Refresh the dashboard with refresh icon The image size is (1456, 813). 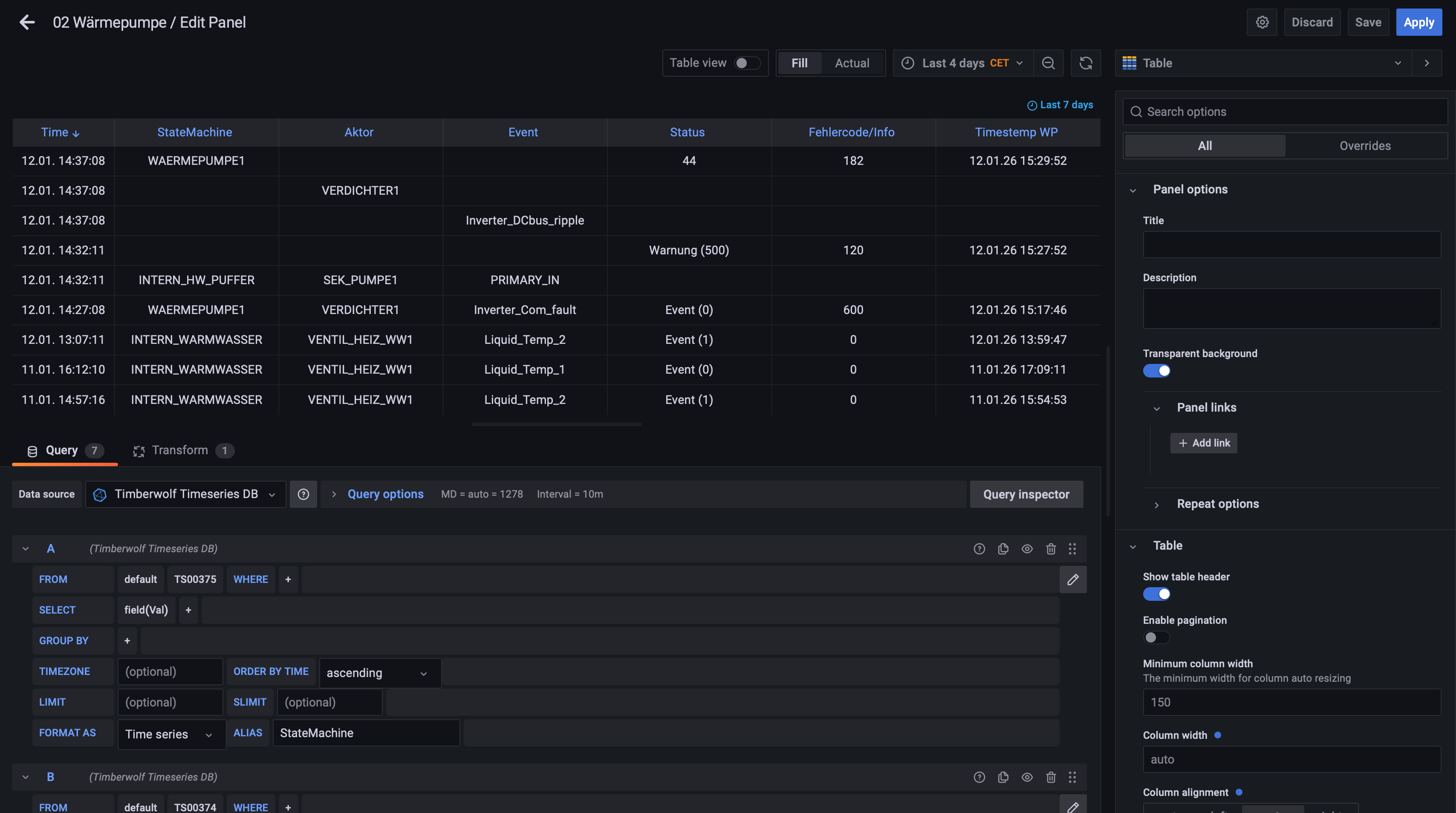pyautogui.click(x=1085, y=63)
